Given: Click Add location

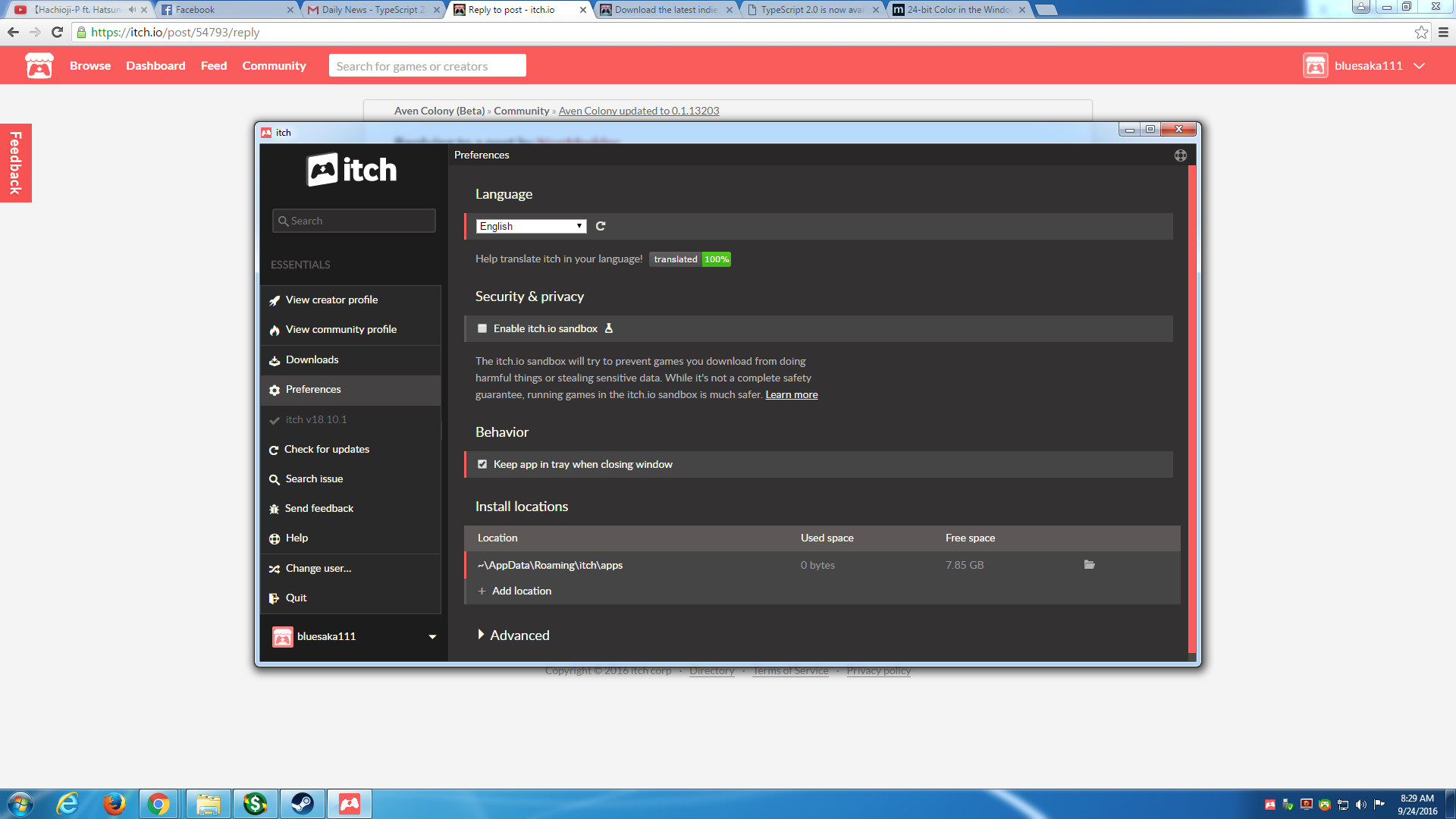Looking at the screenshot, I should point(522,591).
